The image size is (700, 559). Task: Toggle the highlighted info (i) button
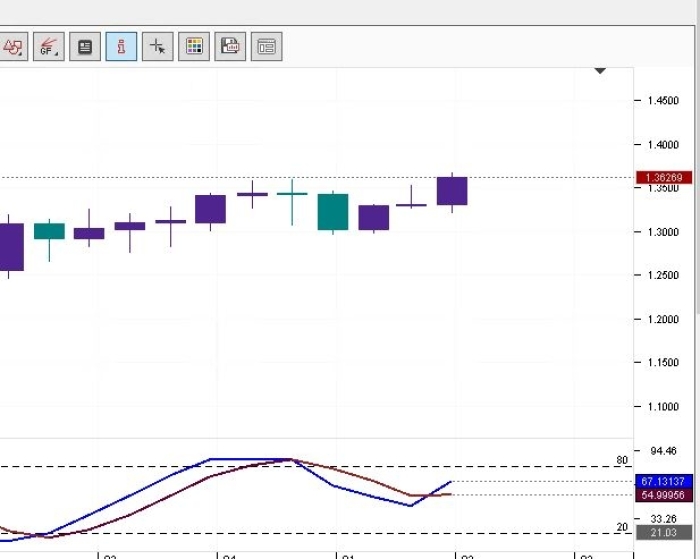(x=121, y=46)
